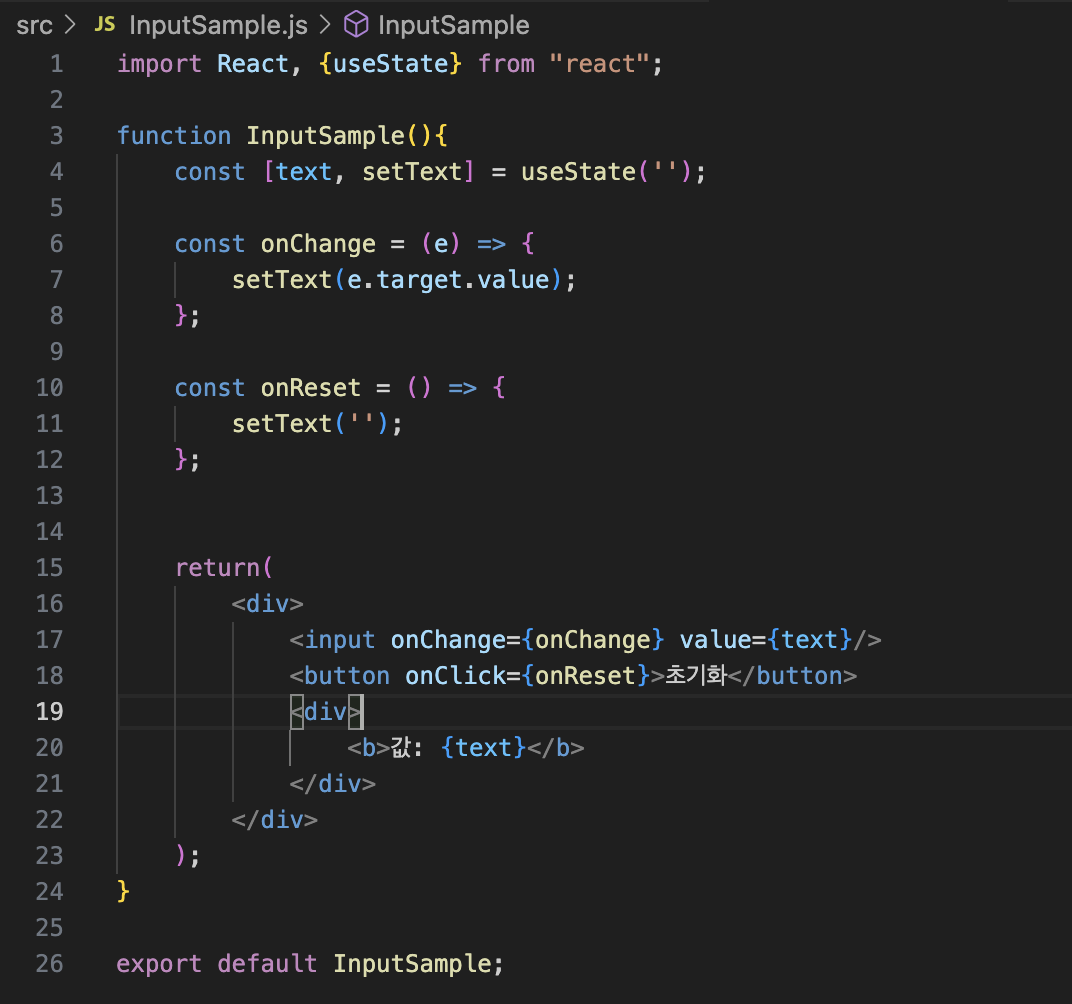Click closing div tag on line 21
The width and height of the screenshot is (1072, 1004).
[x=332, y=783]
